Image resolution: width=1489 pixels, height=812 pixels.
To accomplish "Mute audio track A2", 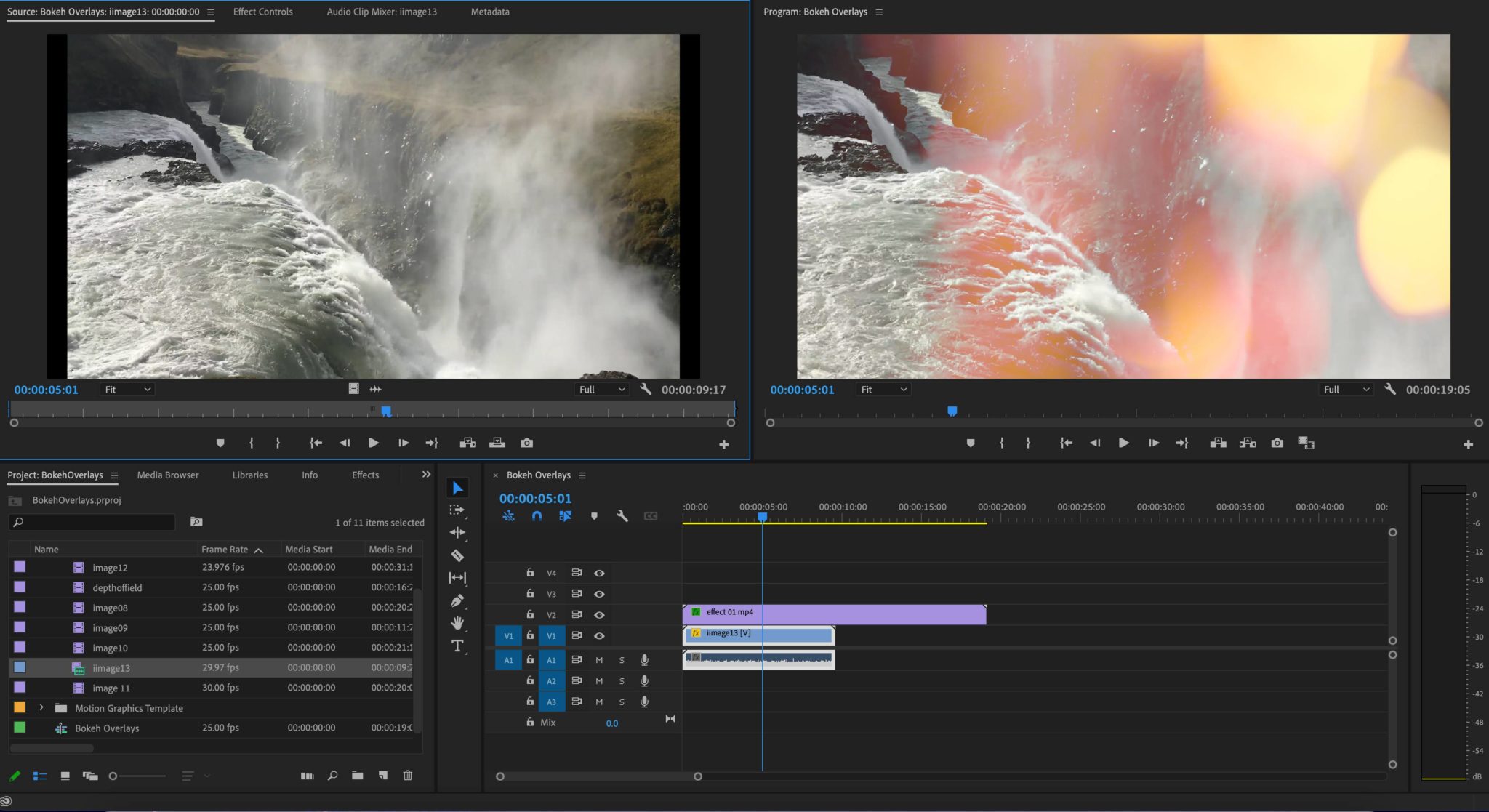I will click(598, 680).
